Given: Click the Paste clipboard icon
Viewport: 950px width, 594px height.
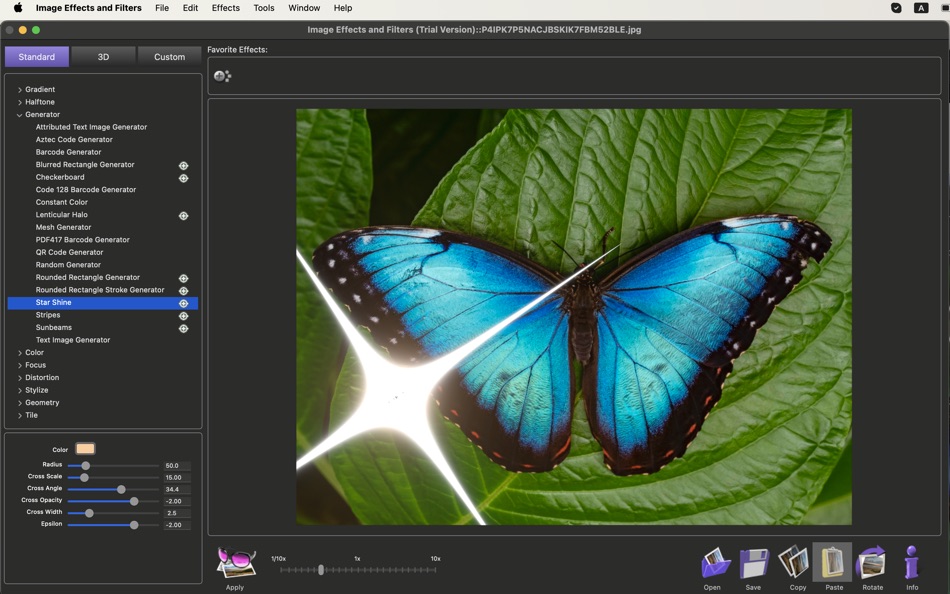Looking at the screenshot, I should point(832,563).
